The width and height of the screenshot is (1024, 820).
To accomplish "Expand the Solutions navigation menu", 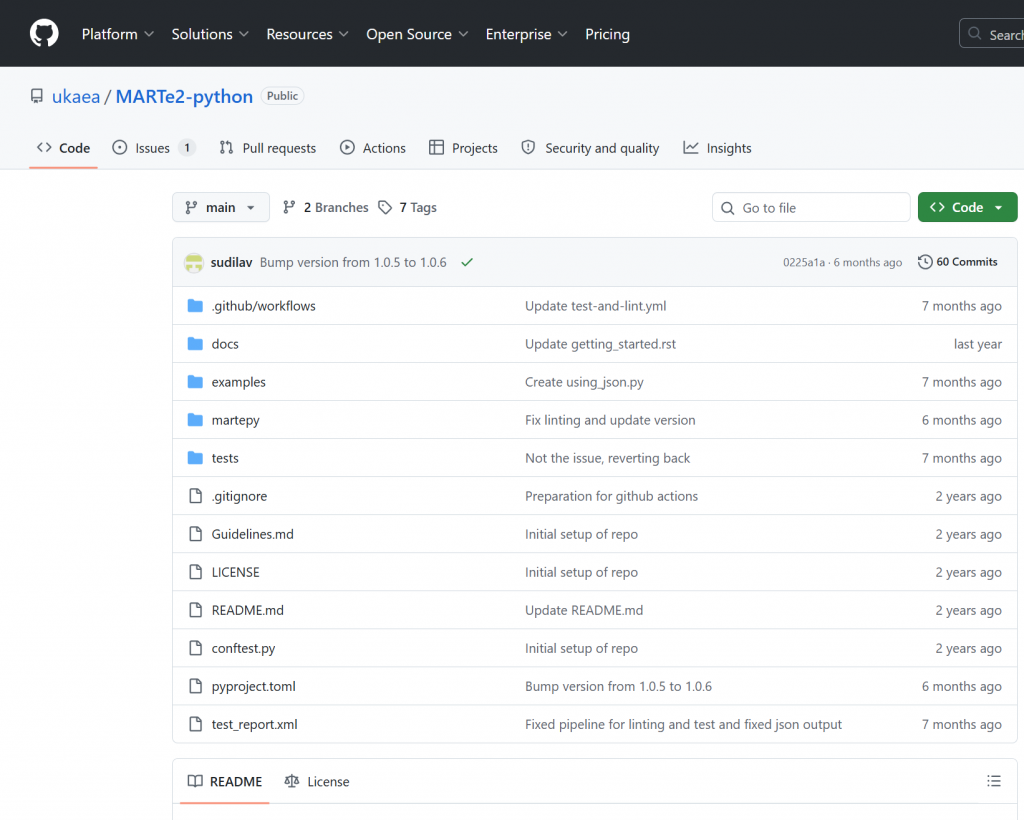I will click(x=209, y=34).
